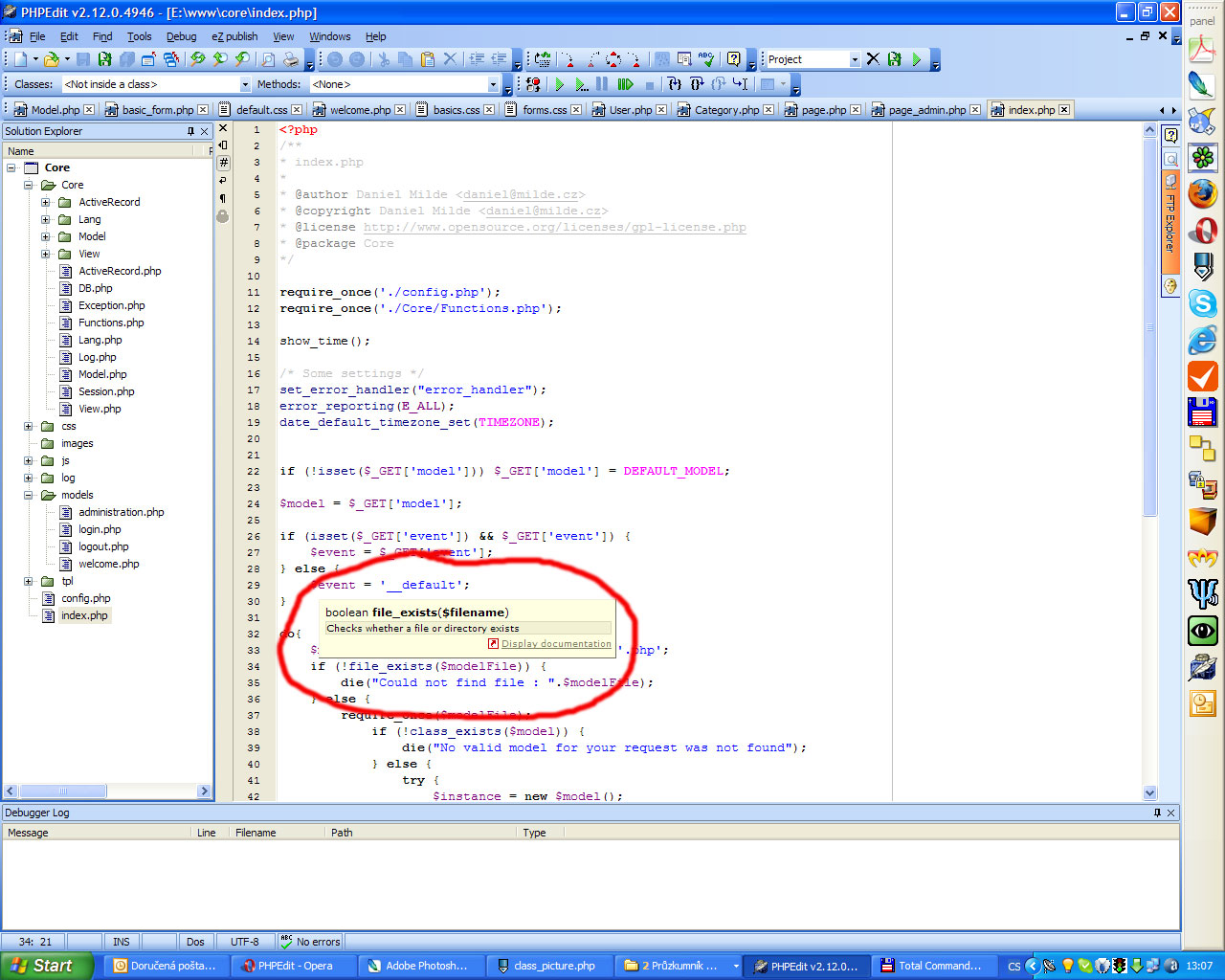Click the Firefox icon in side panel
Viewport: 1225px width, 980px height.
(x=1202, y=194)
